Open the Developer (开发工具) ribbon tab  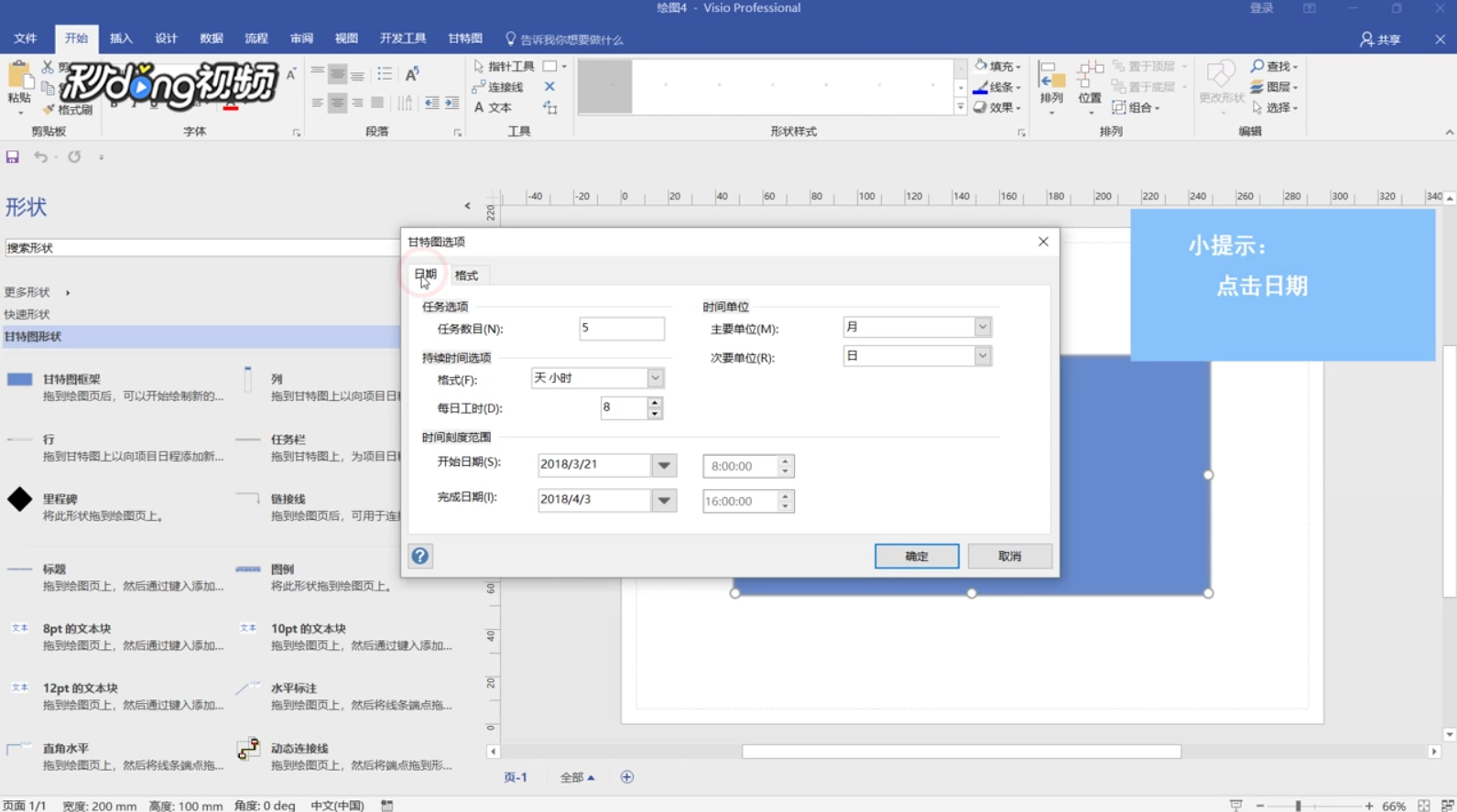pos(403,38)
